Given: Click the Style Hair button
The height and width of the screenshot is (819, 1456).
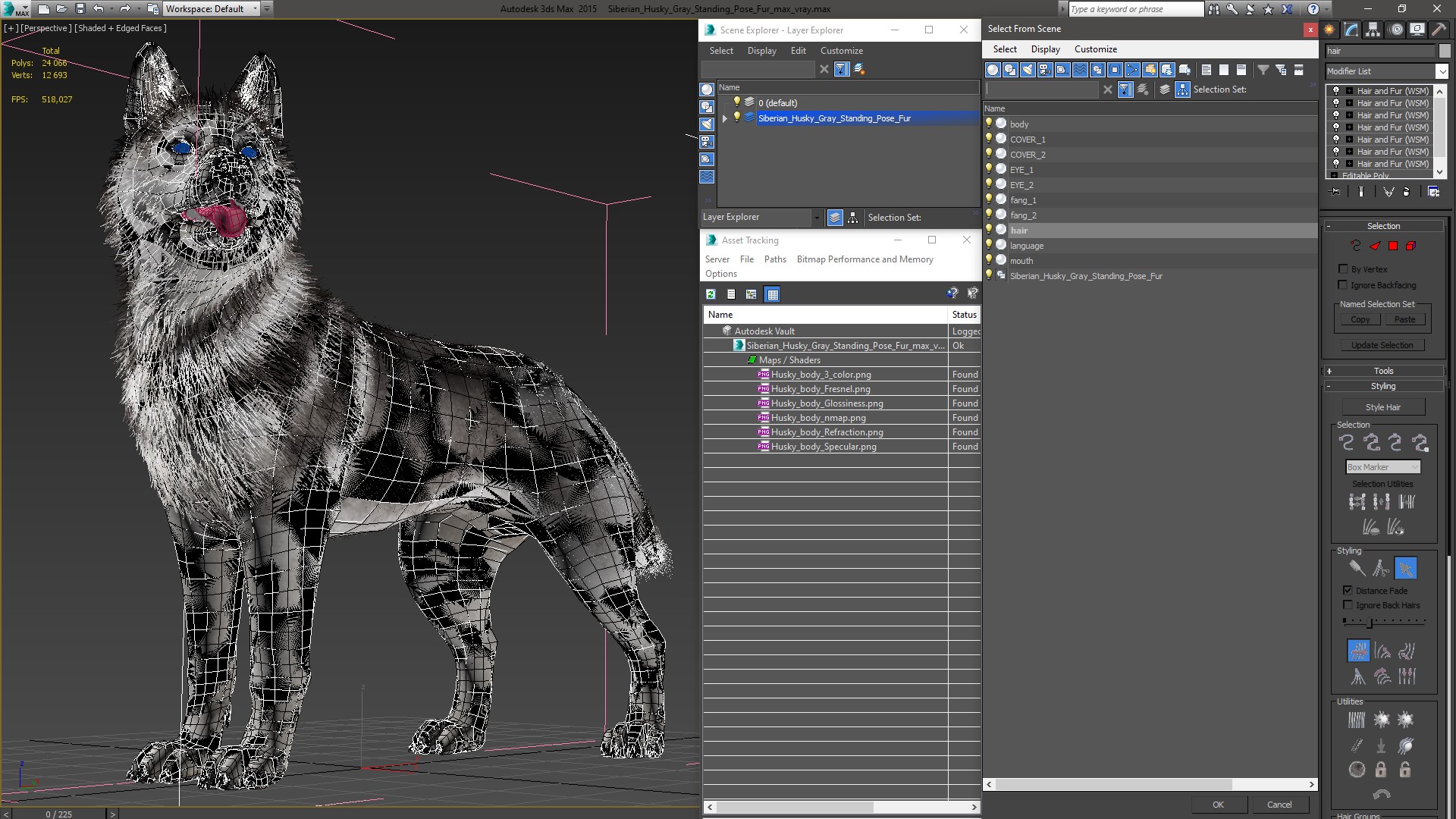Looking at the screenshot, I should tap(1383, 407).
